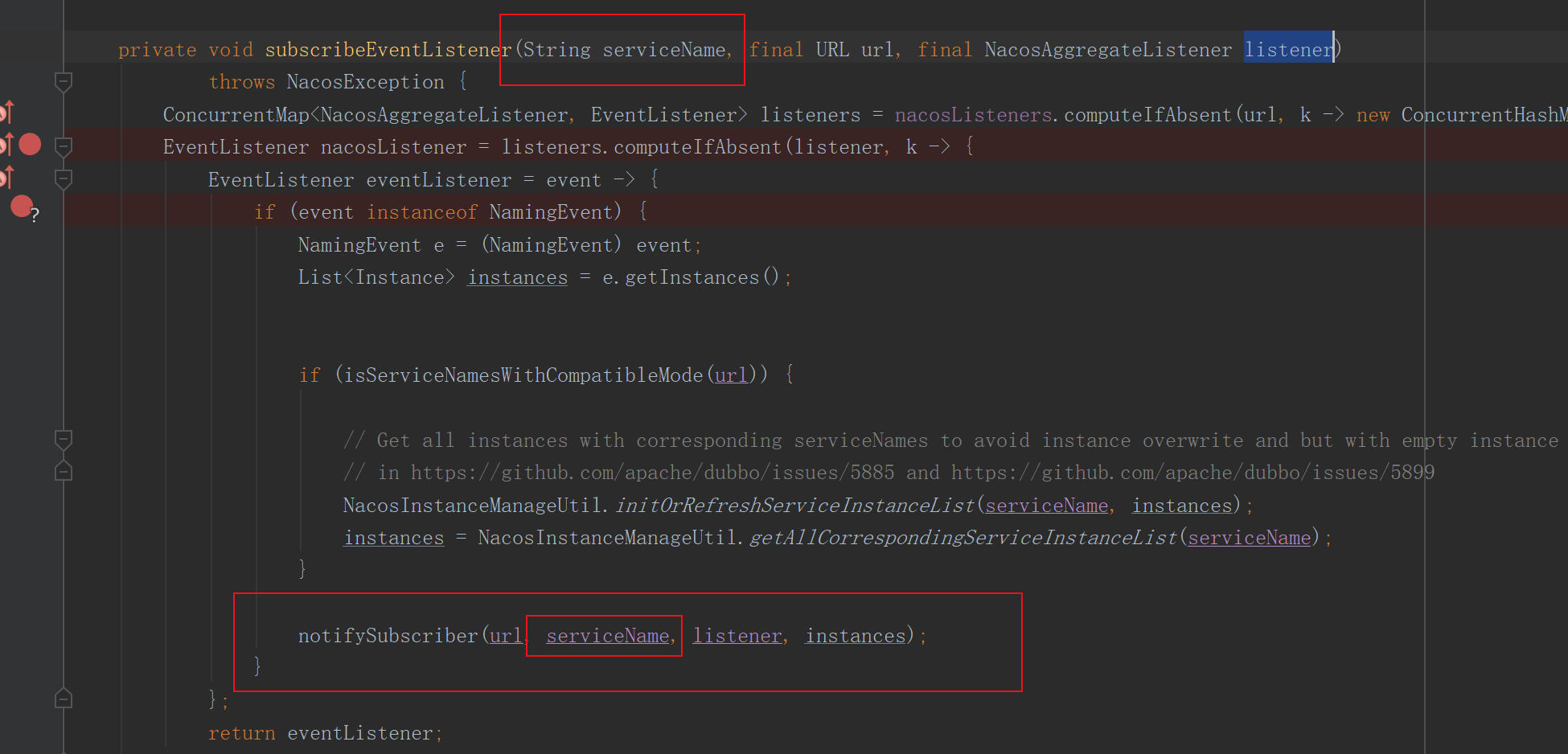This screenshot has width=1568, height=754.
Task: Click 'NacosException' in the throws clause
Action: tap(365, 82)
